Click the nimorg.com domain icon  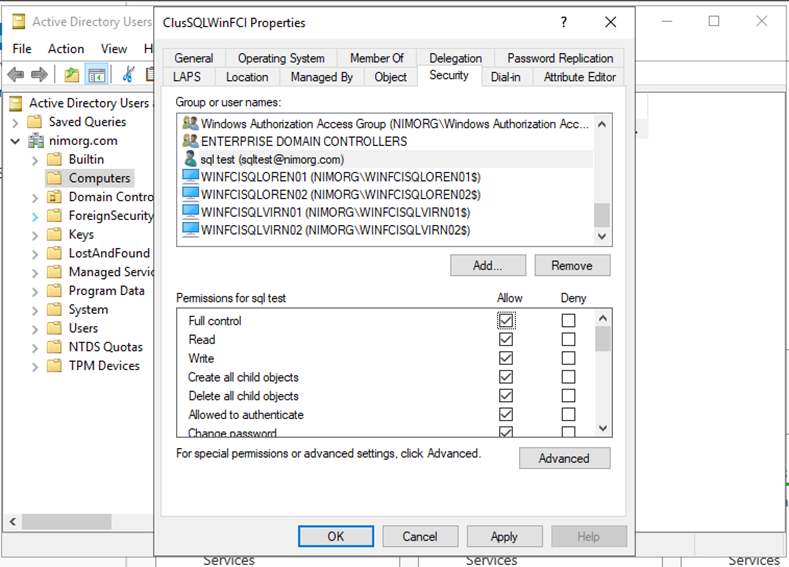(x=36, y=141)
